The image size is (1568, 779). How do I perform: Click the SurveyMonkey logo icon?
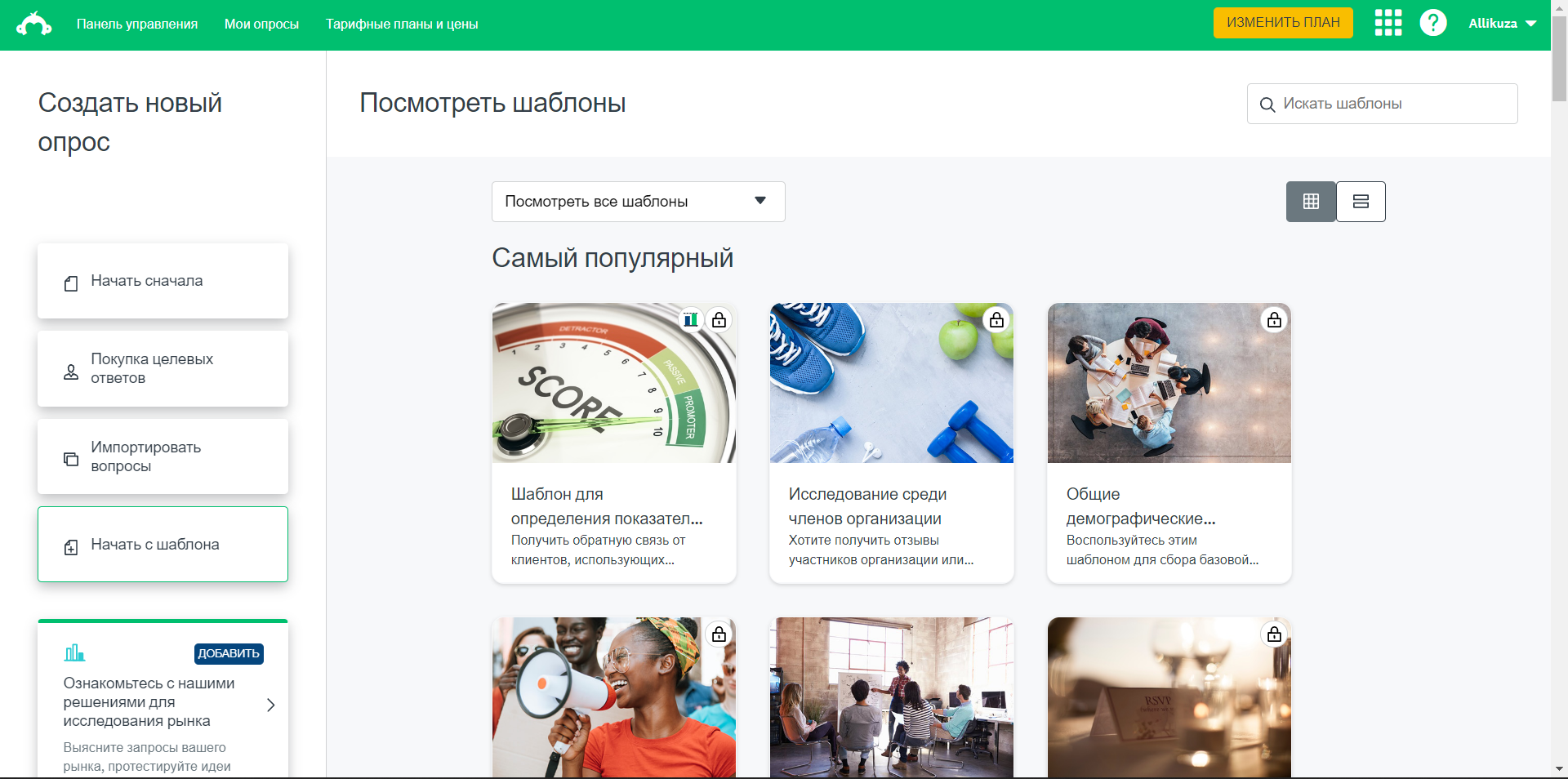click(x=34, y=24)
